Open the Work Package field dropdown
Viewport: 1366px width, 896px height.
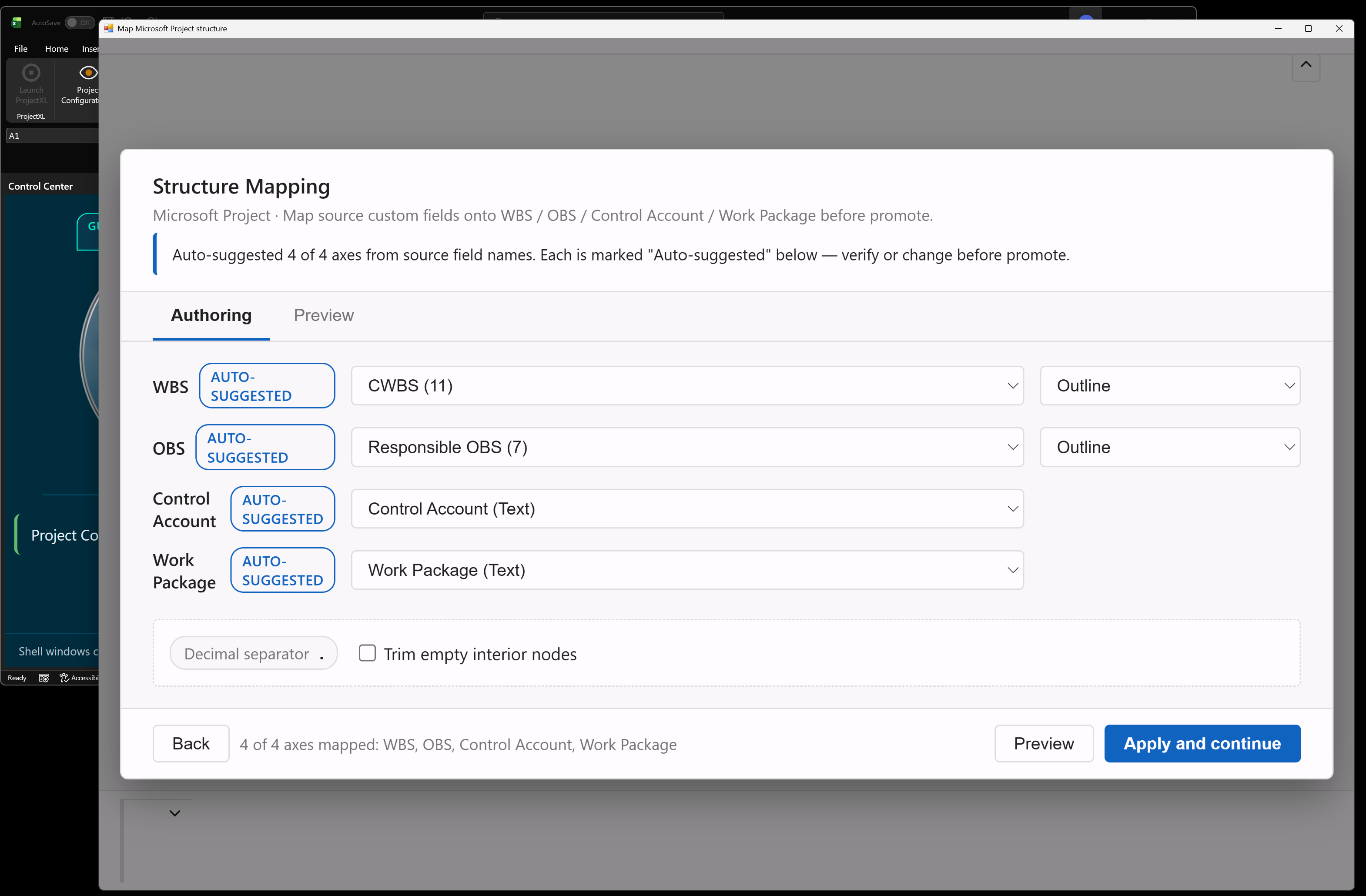(687, 570)
